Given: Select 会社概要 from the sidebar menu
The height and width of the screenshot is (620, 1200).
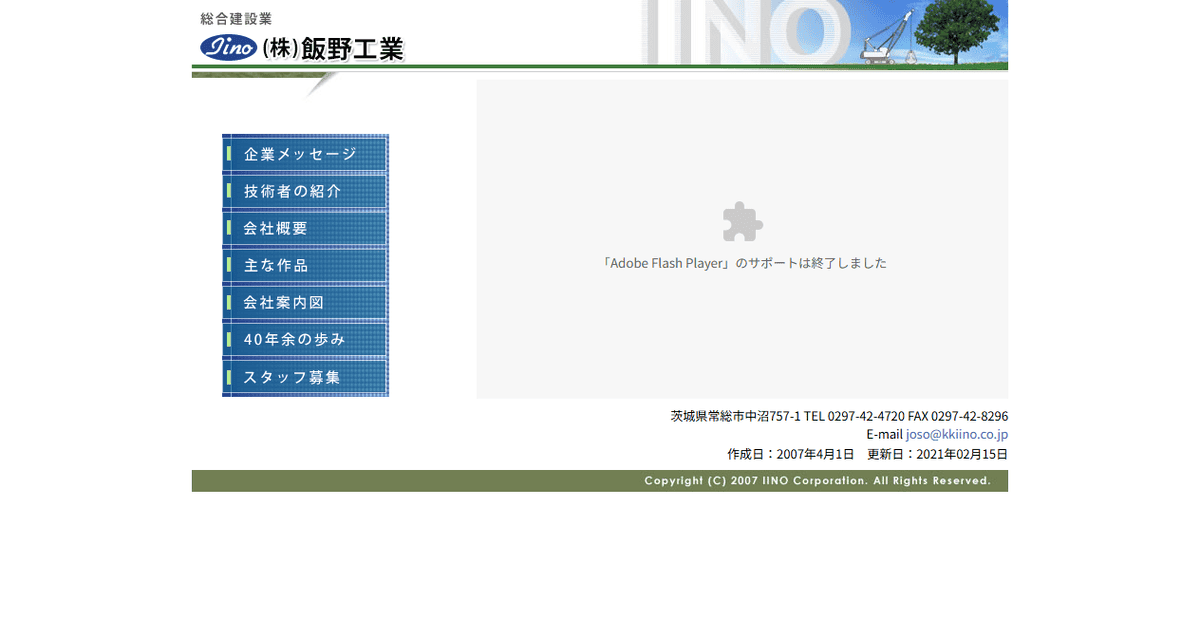Looking at the screenshot, I should 277,227.
